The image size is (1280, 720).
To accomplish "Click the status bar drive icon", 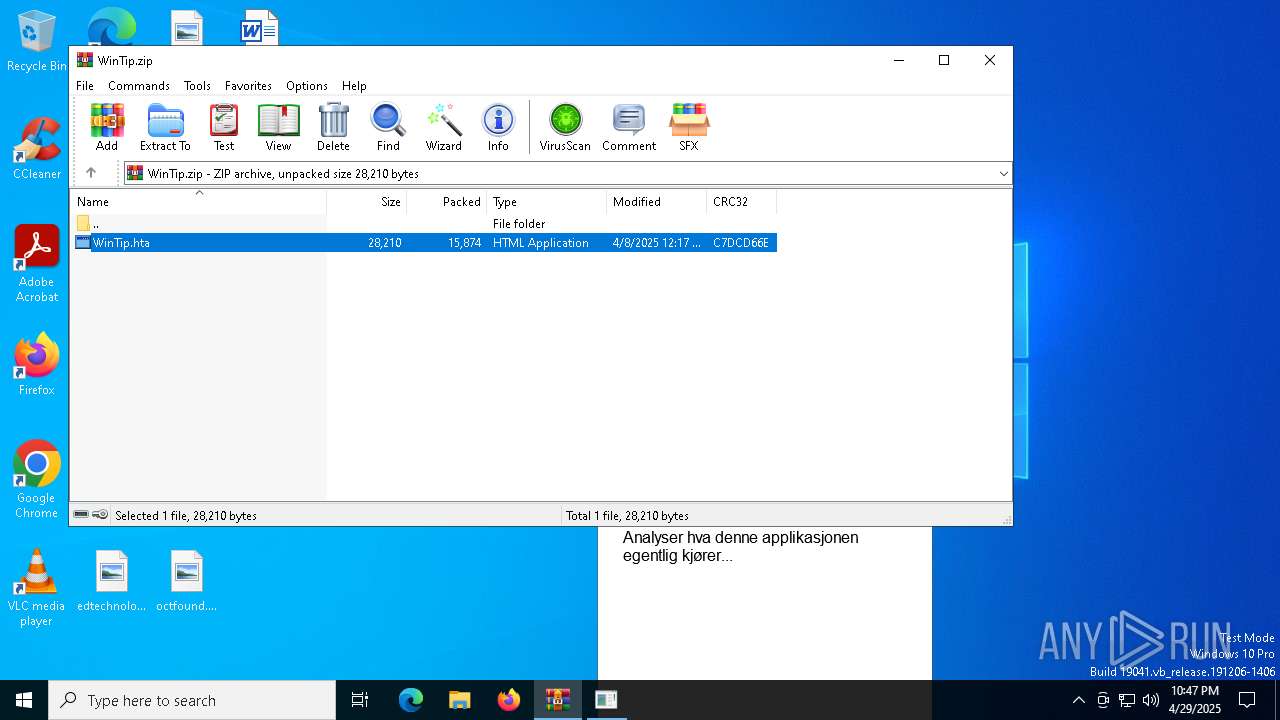I will (x=81, y=514).
